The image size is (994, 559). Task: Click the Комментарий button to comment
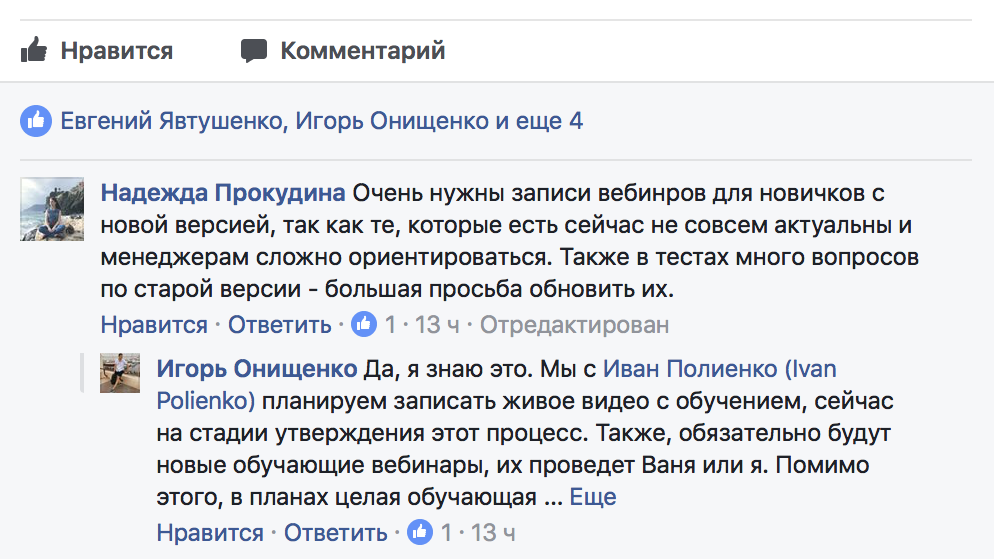click(x=343, y=51)
